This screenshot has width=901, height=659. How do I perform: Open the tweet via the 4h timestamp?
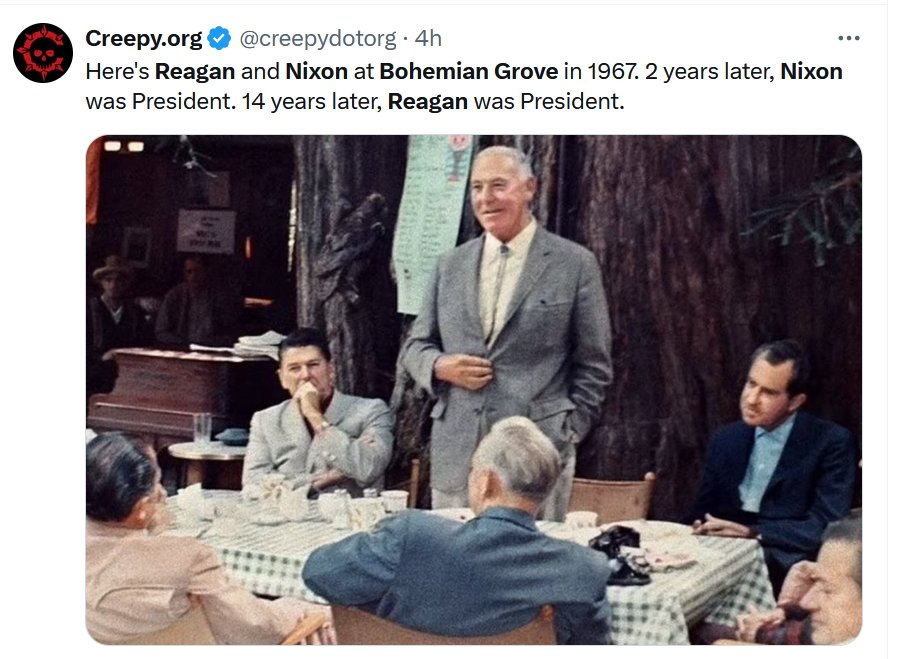point(428,38)
